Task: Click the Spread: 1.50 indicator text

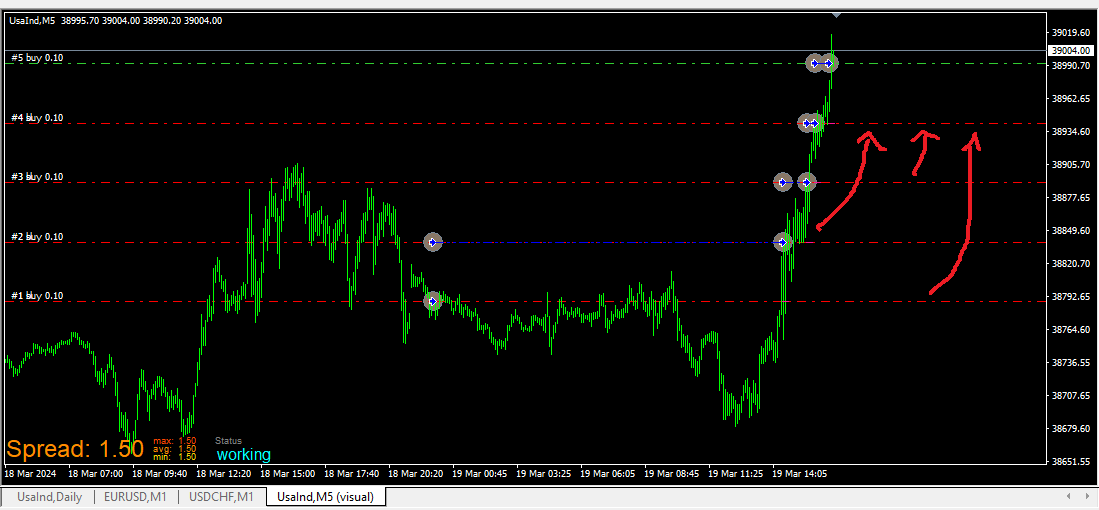Action: (75, 448)
